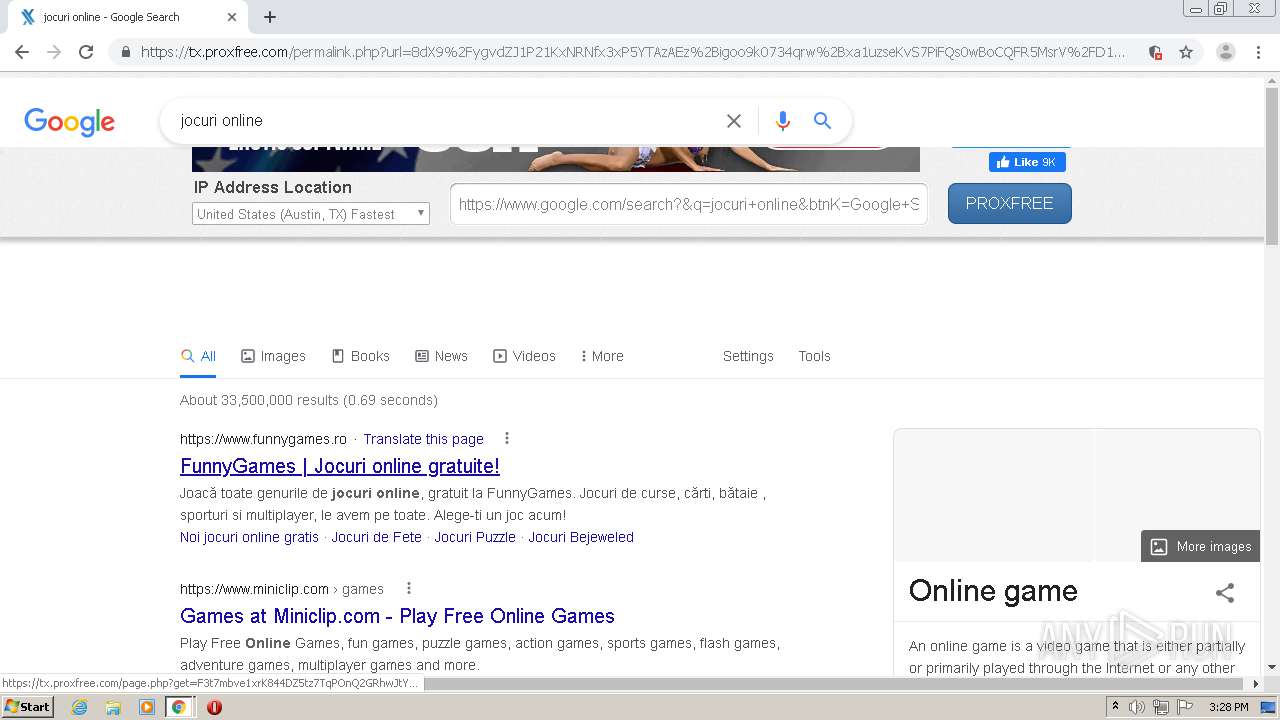1280x720 pixels.
Task: Open a new browser tab
Action: 270,17
